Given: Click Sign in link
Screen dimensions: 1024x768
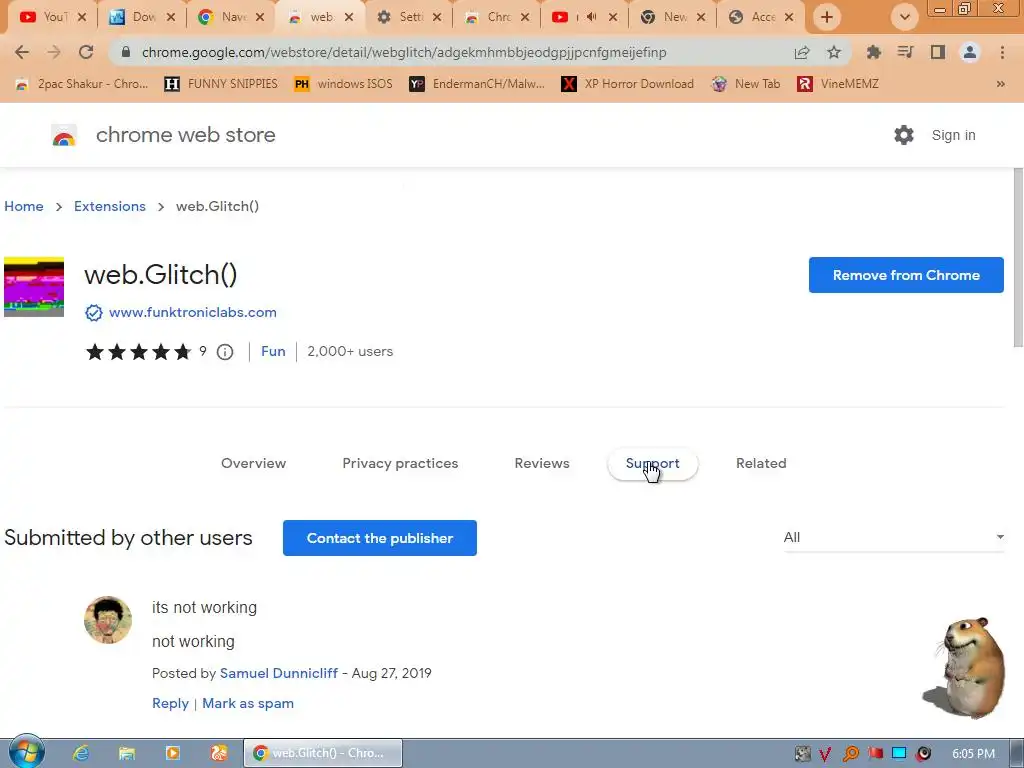Looking at the screenshot, I should coord(953,135).
